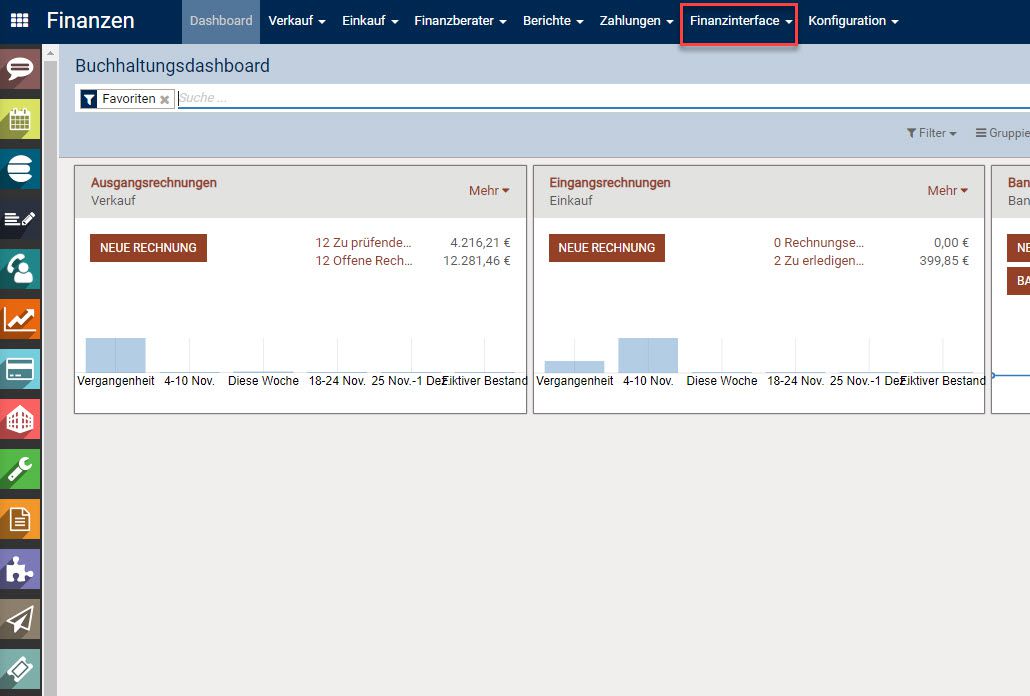
Task: Open the Berichte menu
Action: point(553,21)
